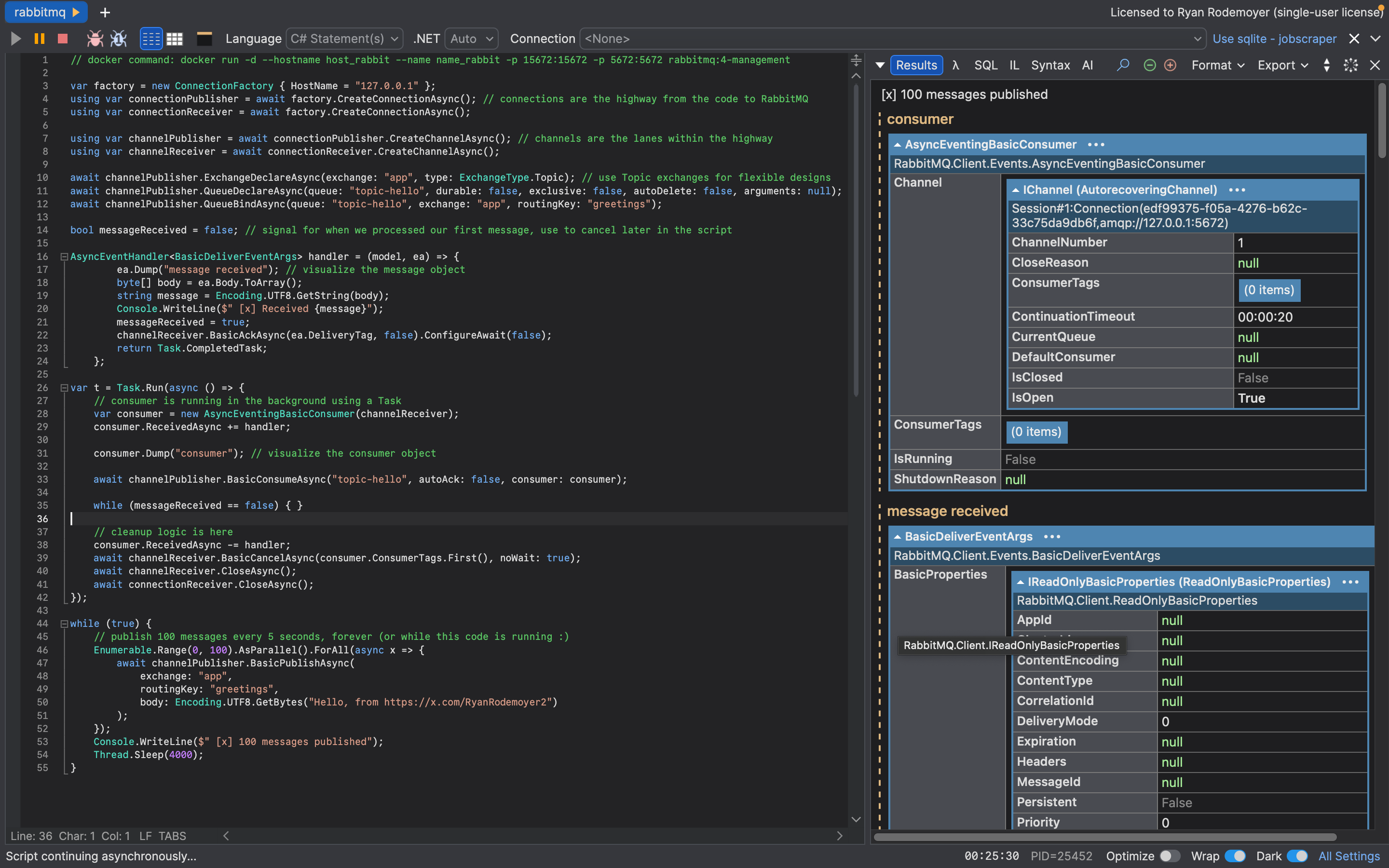Run the rabbitmq script
The height and width of the screenshot is (868, 1389).
pos(15,39)
